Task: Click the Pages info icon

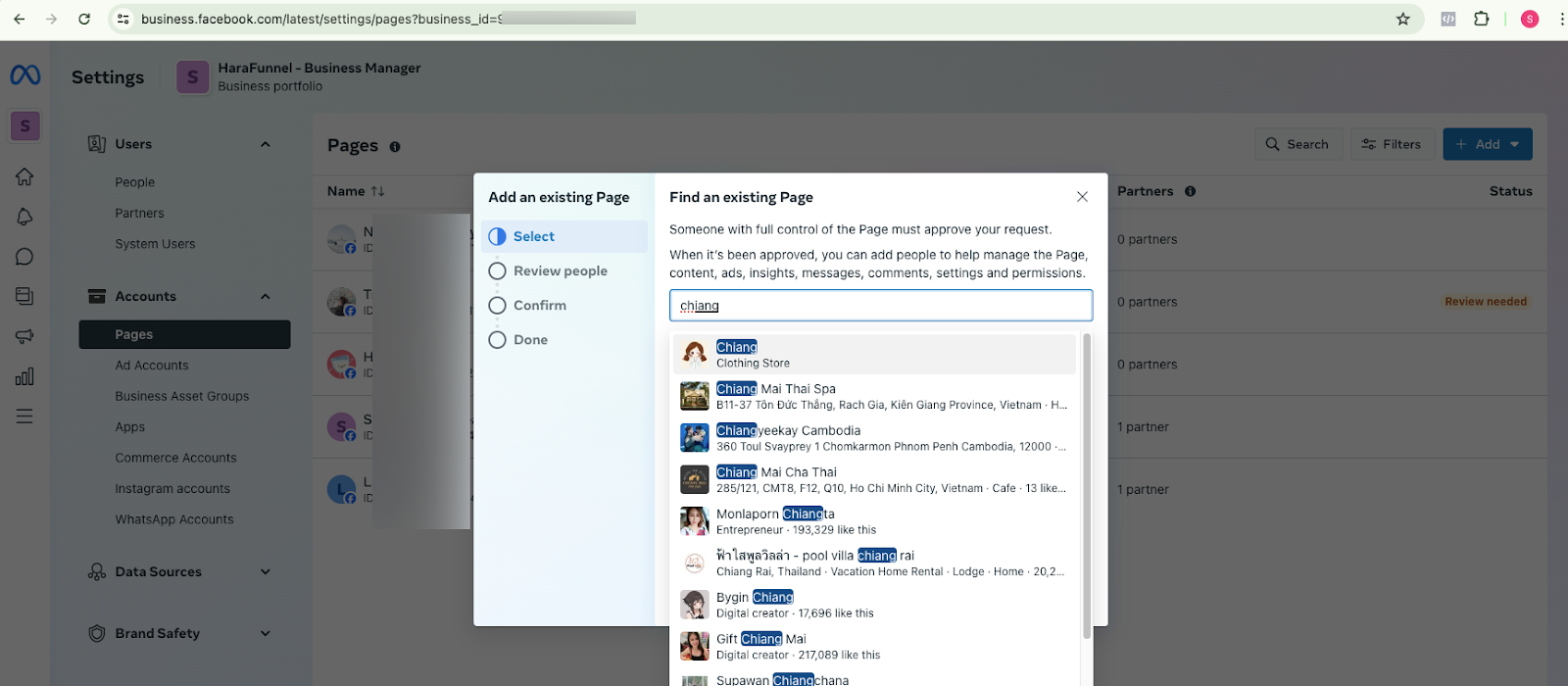Action: click(x=395, y=147)
